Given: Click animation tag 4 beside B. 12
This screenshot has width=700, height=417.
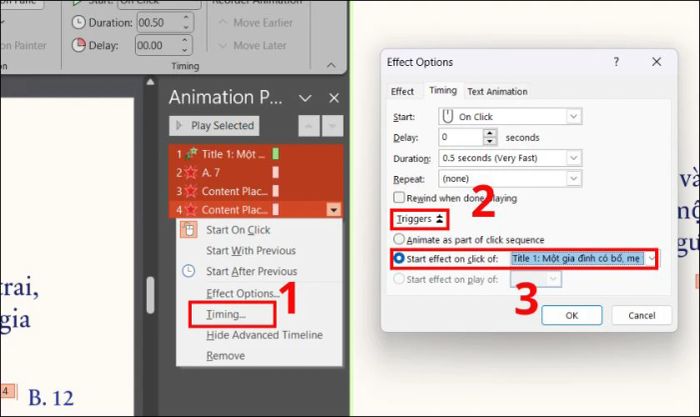Looking at the screenshot, I should (x=8, y=392).
